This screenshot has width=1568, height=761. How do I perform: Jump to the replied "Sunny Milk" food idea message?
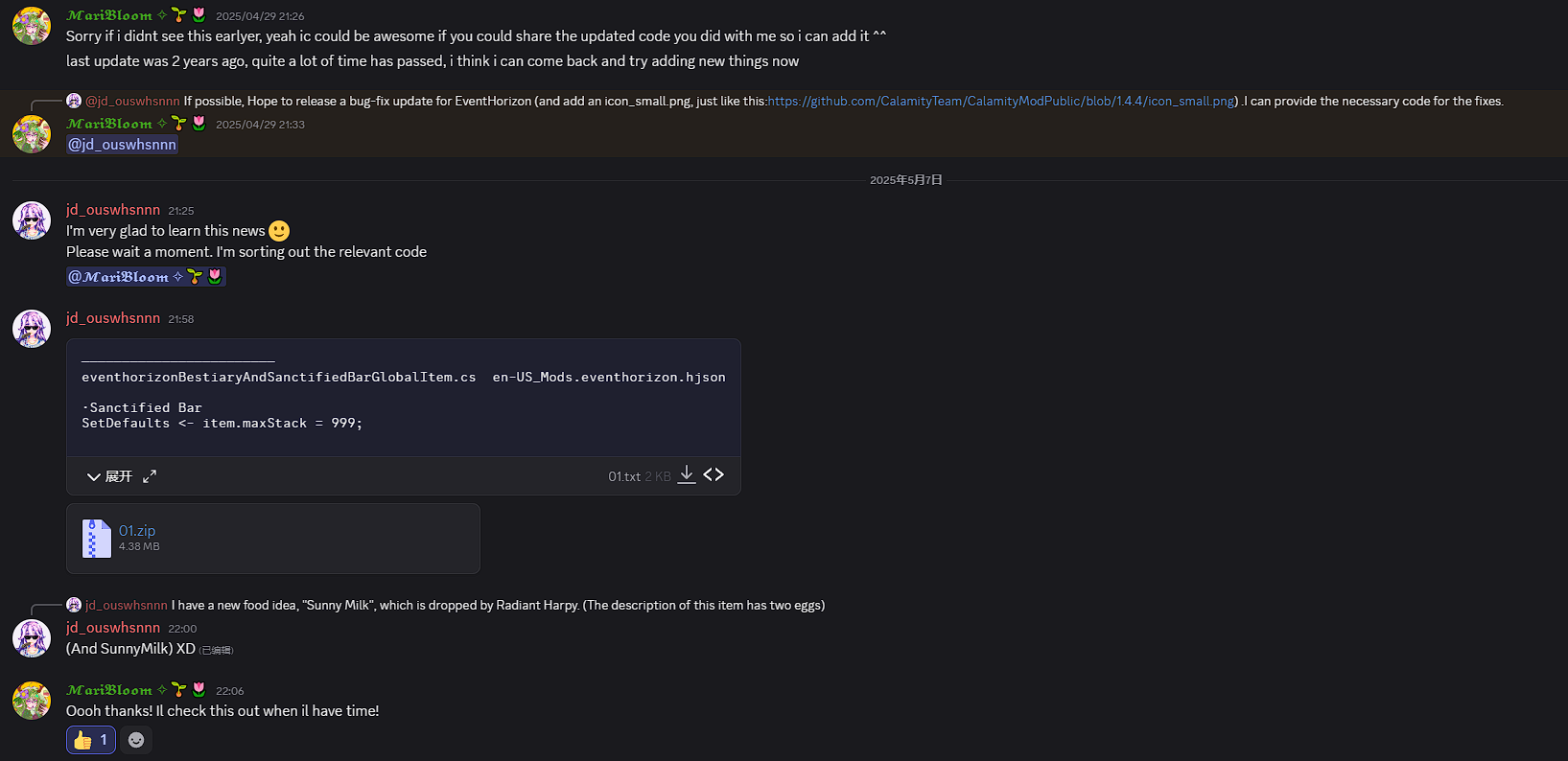click(x=498, y=605)
